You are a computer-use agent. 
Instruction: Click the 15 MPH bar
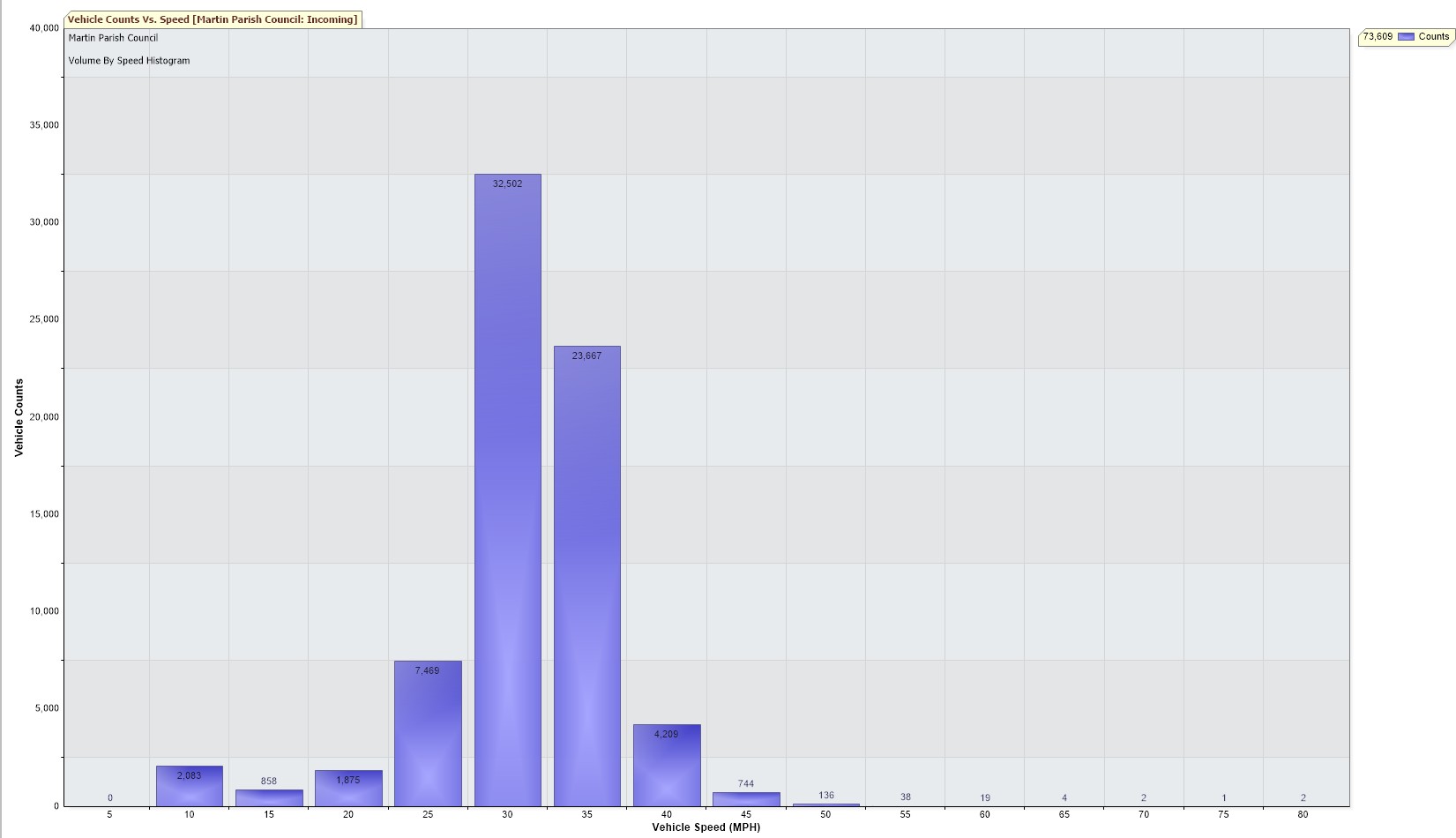pyautogui.click(x=269, y=798)
